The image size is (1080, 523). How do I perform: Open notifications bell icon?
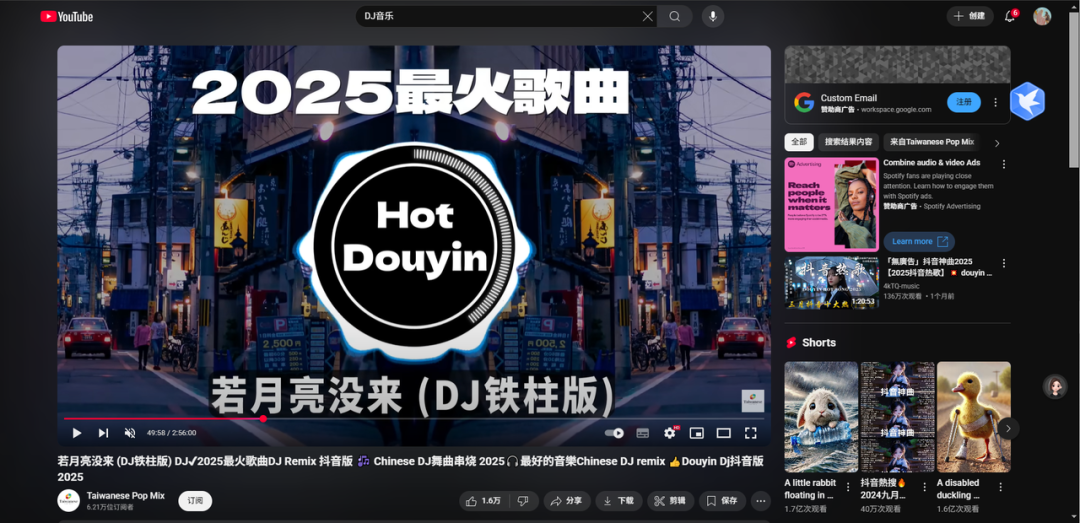pyautogui.click(x=1010, y=17)
